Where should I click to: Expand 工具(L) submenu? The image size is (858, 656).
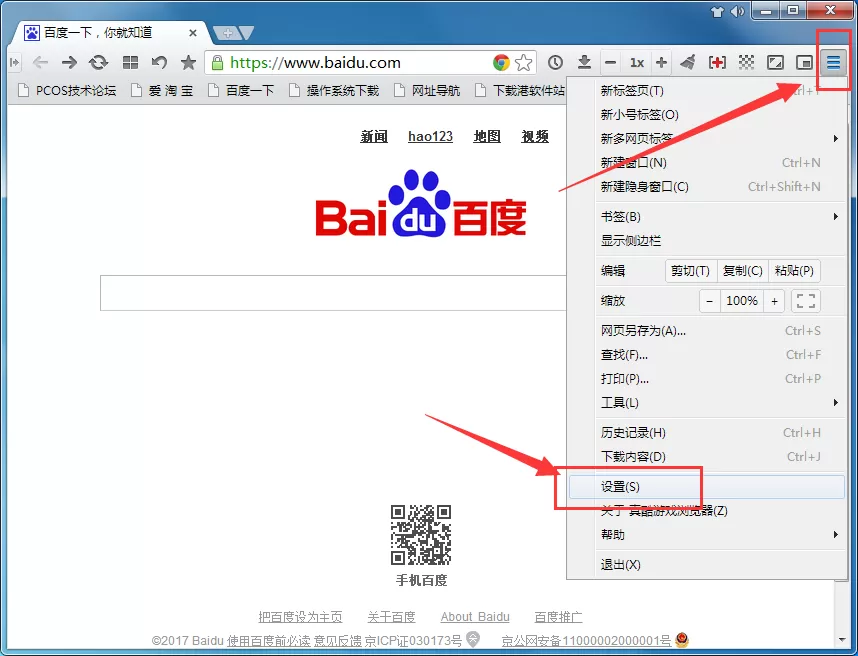706,403
